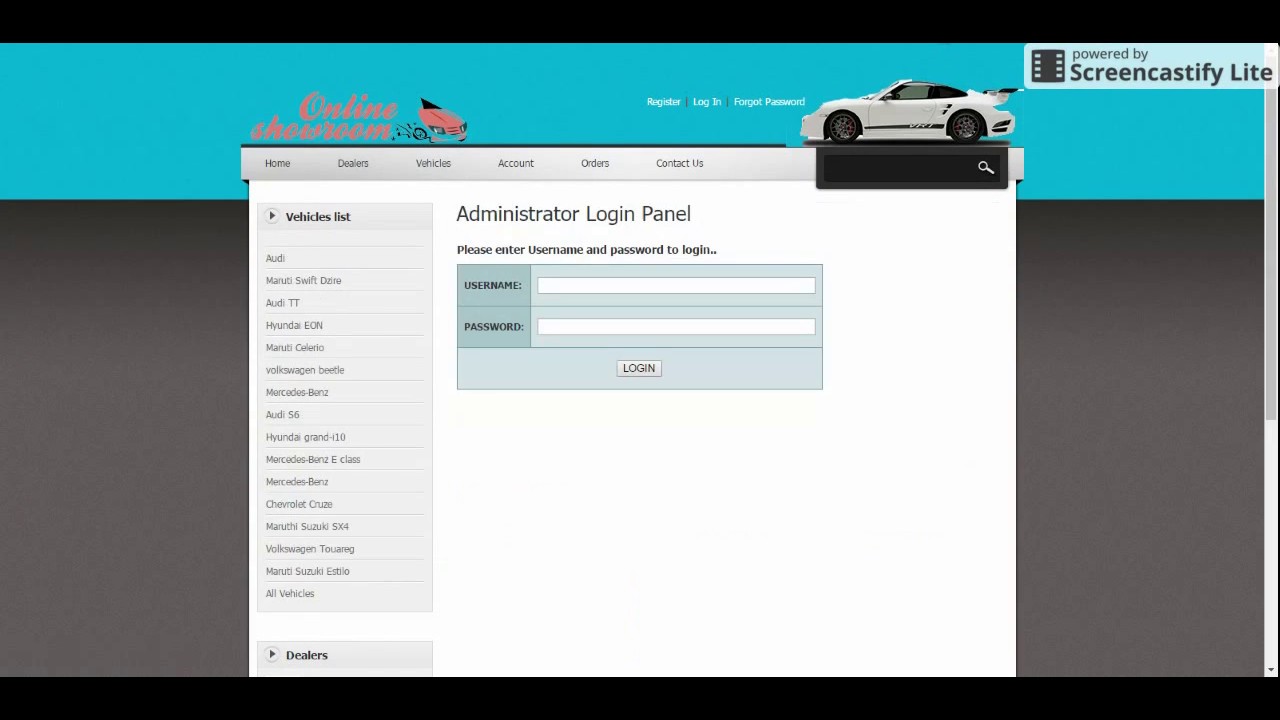
Task: Click arrow icon beside Dealers sidebar heading
Action: (x=272, y=655)
